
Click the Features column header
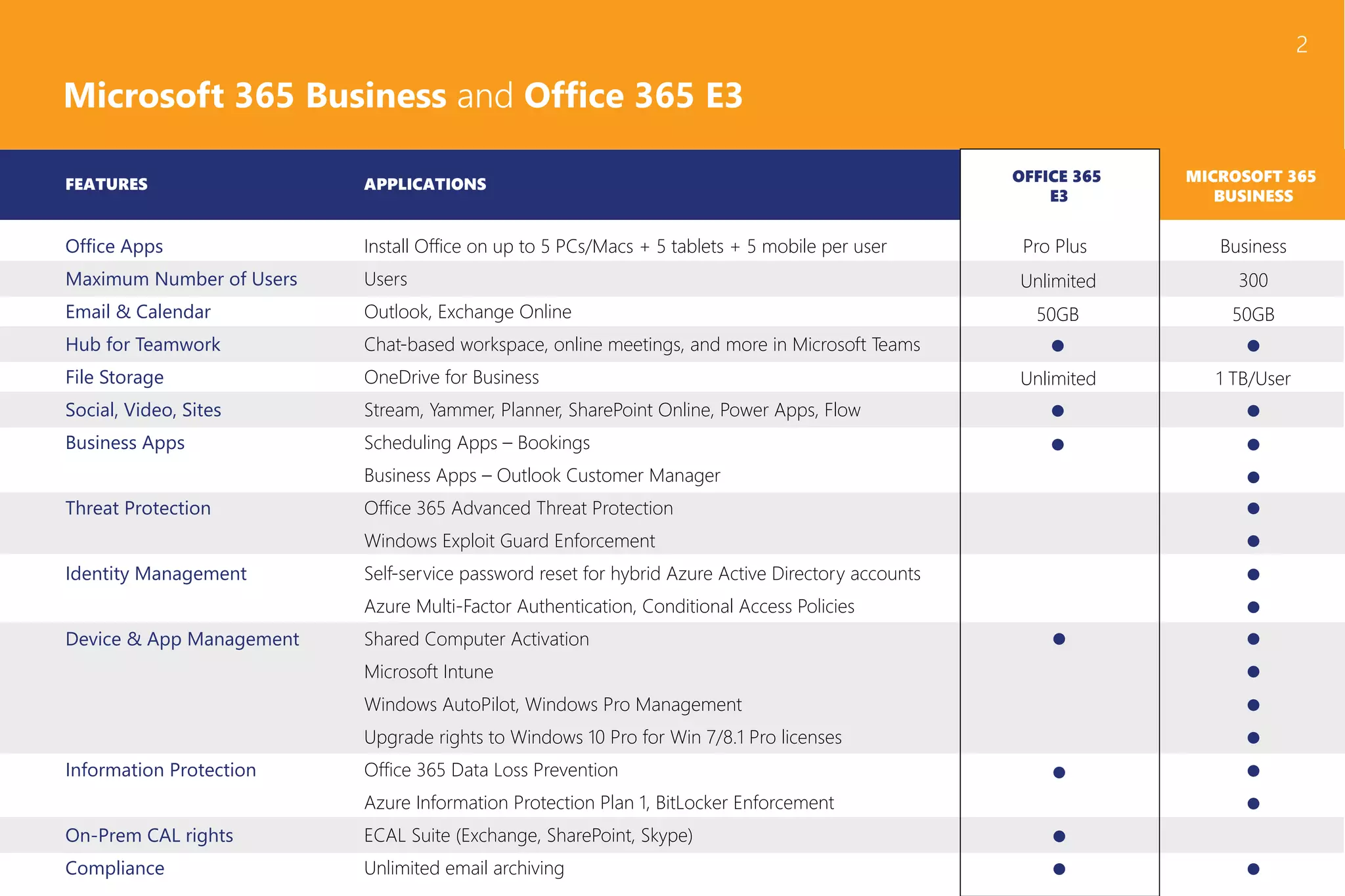(x=106, y=184)
